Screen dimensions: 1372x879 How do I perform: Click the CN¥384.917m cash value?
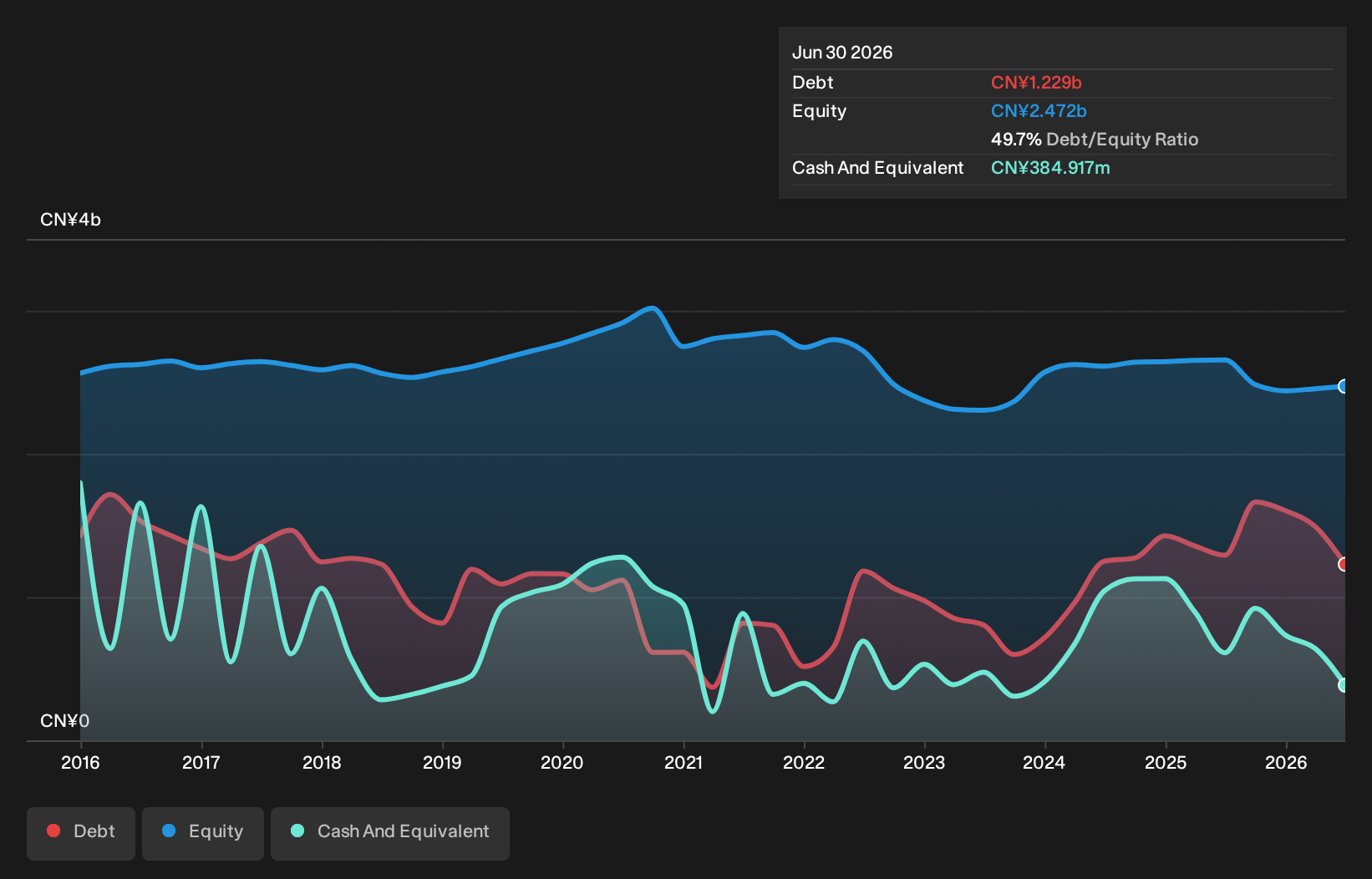pos(1050,168)
